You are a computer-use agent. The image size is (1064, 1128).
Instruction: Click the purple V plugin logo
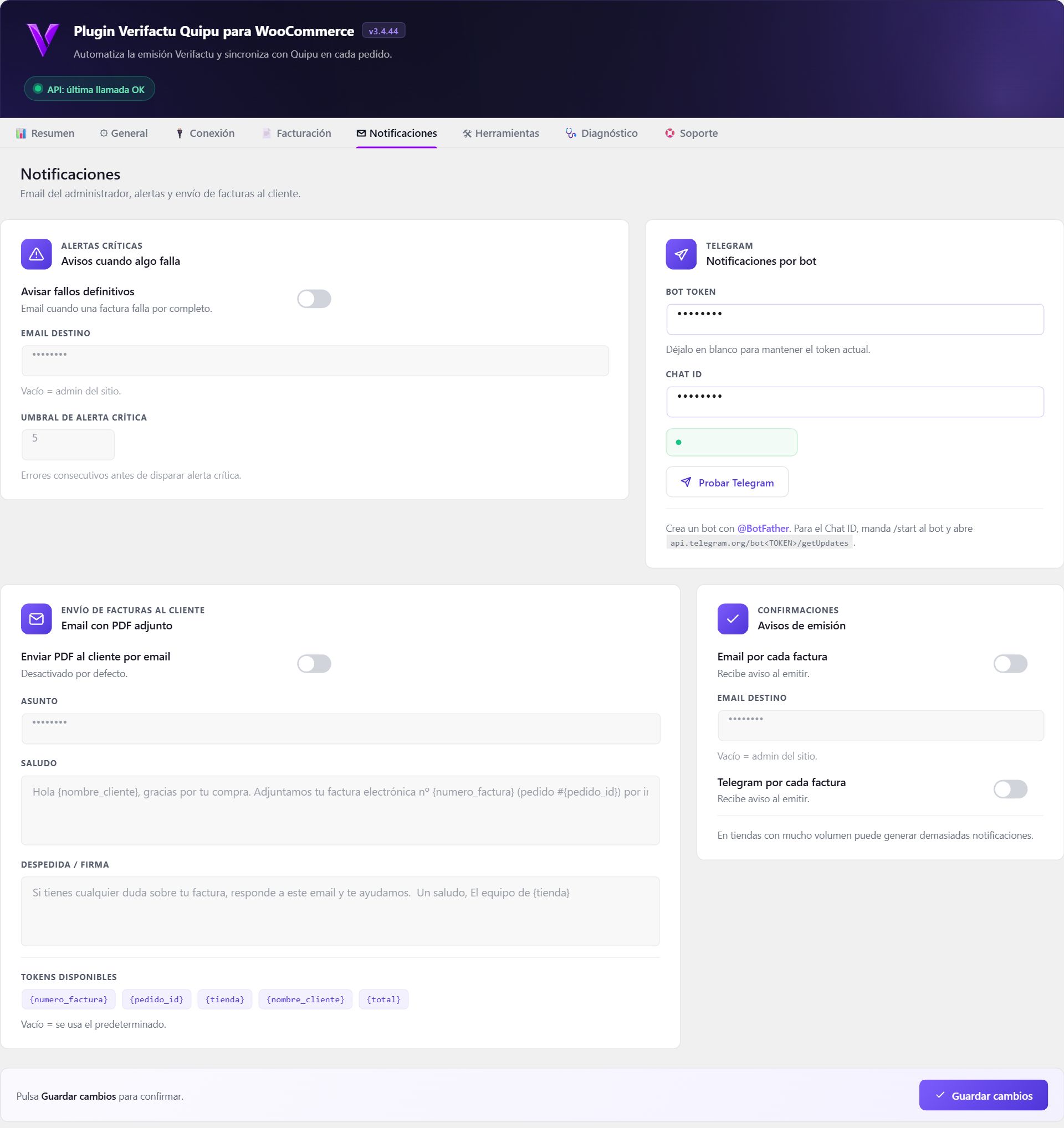[x=43, y=40]
